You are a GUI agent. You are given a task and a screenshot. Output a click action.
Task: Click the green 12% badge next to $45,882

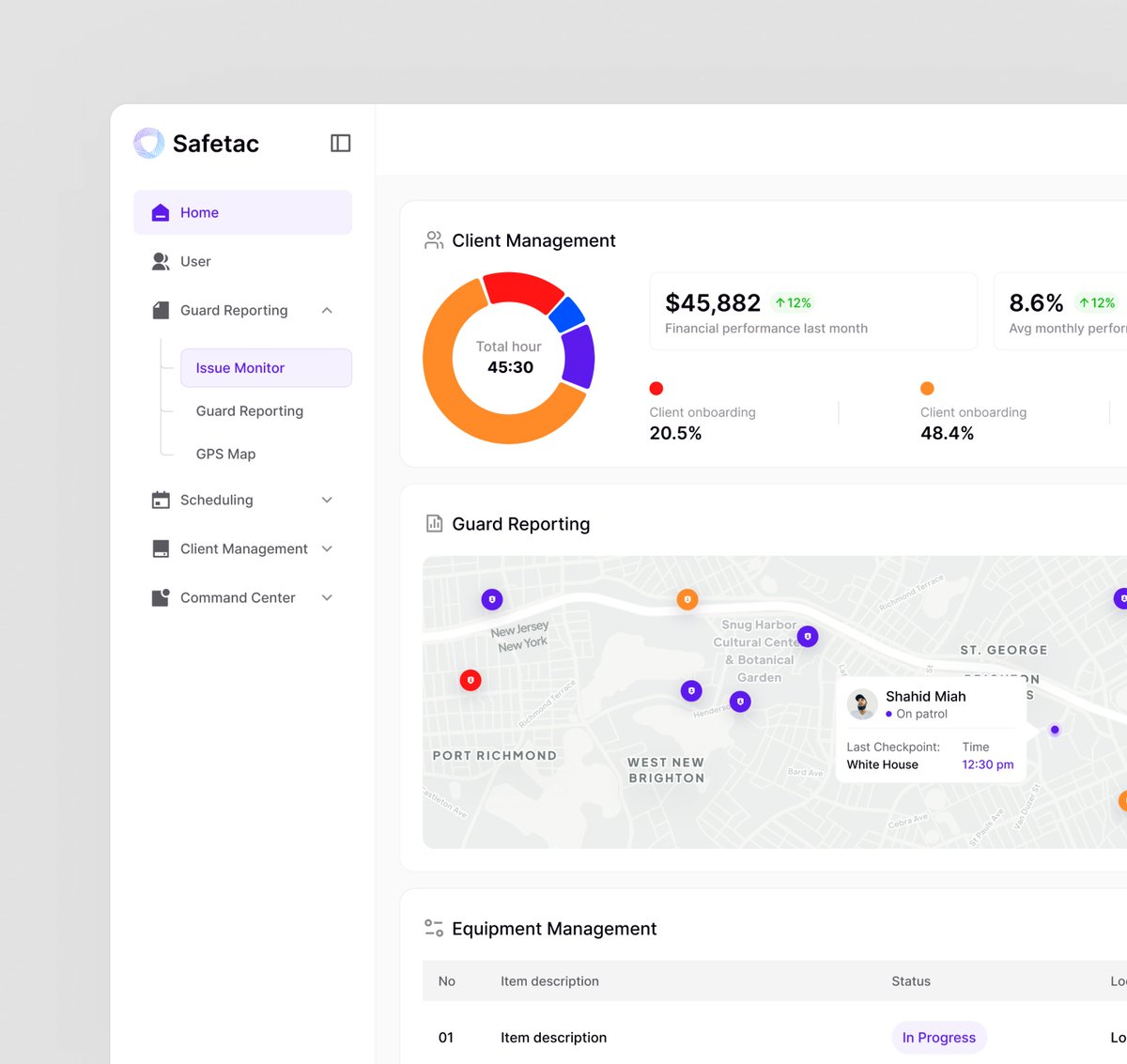coord(794,302)
